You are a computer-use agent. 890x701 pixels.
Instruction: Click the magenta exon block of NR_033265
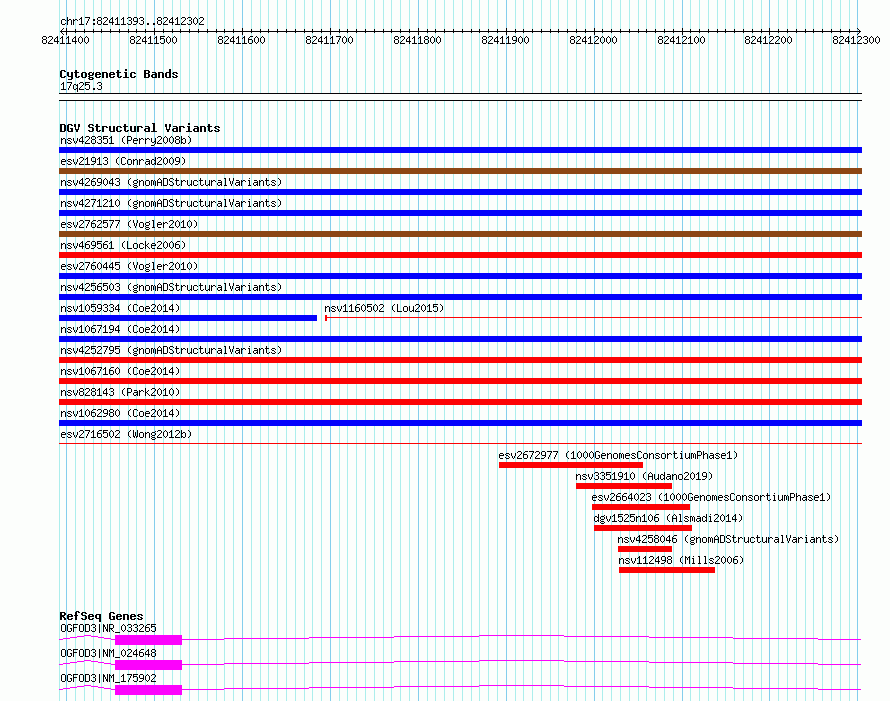pyautogui.click(x=148, y=640)
